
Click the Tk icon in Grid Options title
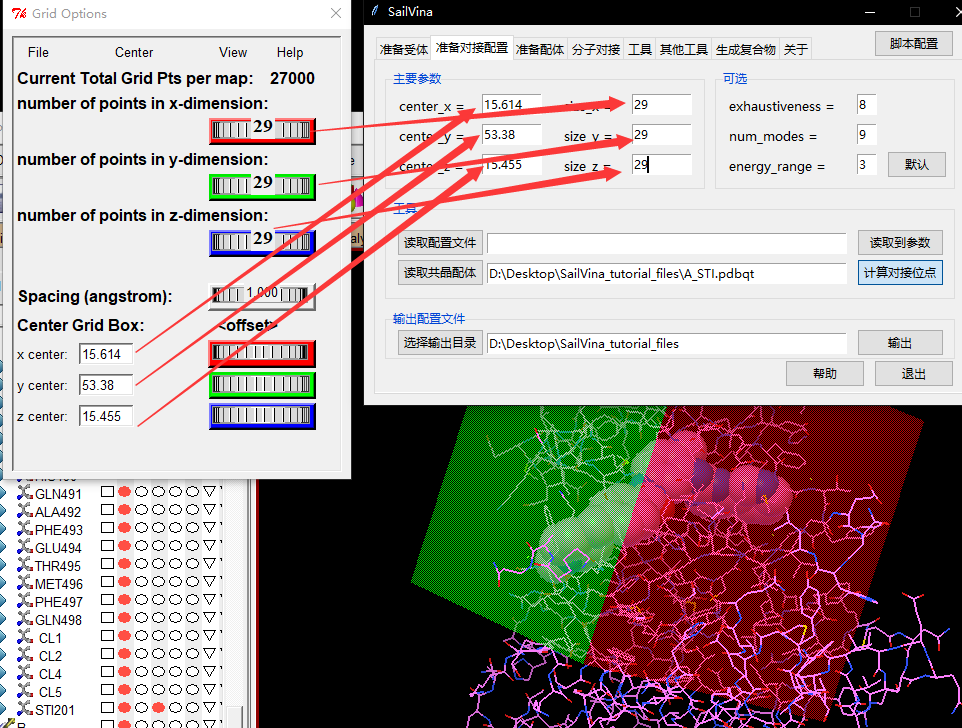(x=19, y=13)
